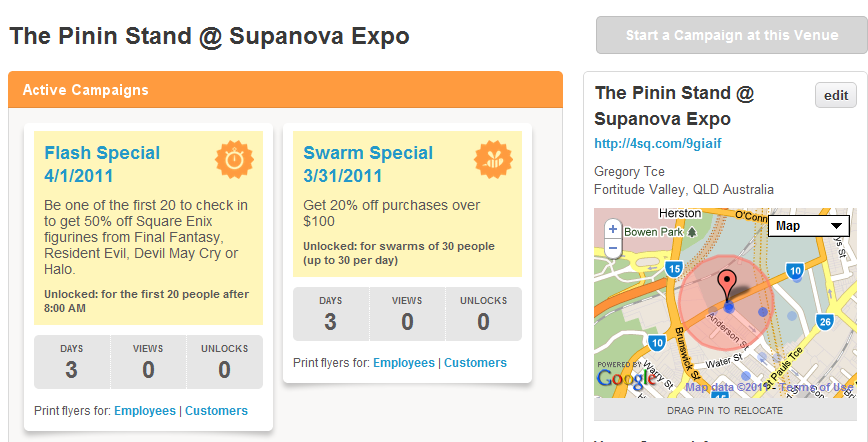The image size is (868, 442).
Task: Open the Swarm Special campaign title
Action: pyautogui.click(x=368, y=153)
